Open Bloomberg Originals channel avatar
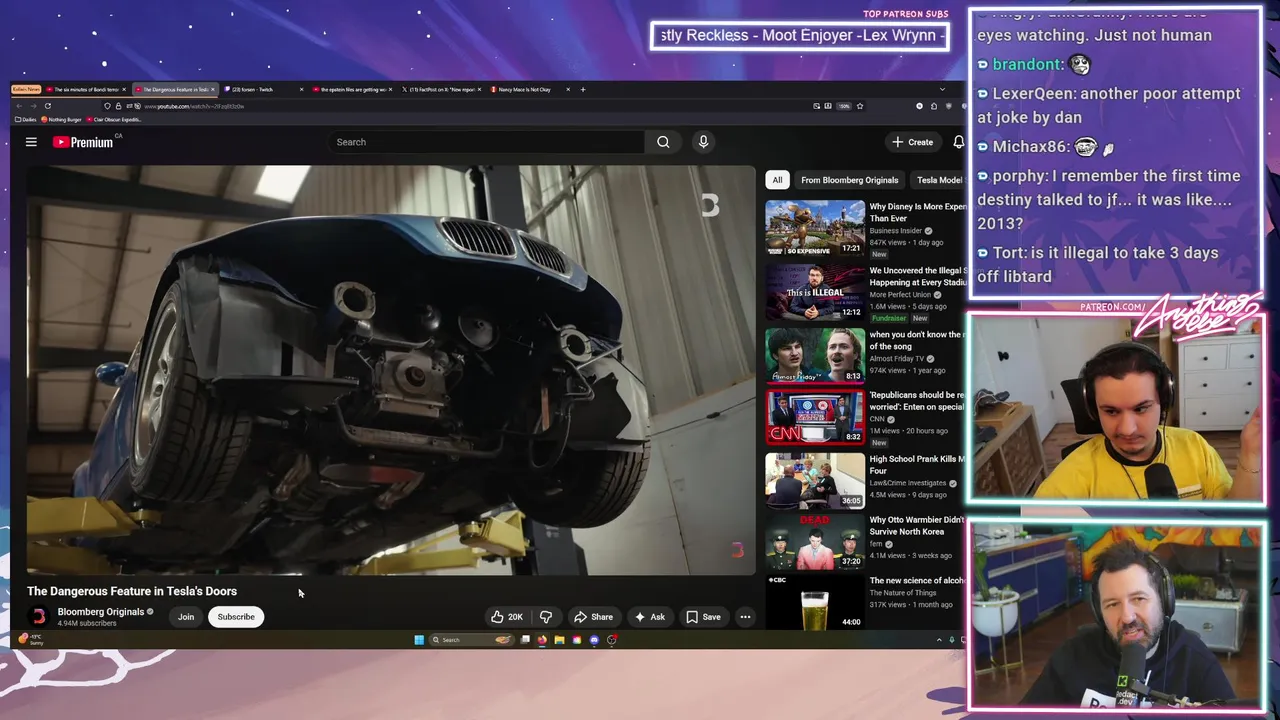Screen dimensions: 1280x720 point(38,617)
